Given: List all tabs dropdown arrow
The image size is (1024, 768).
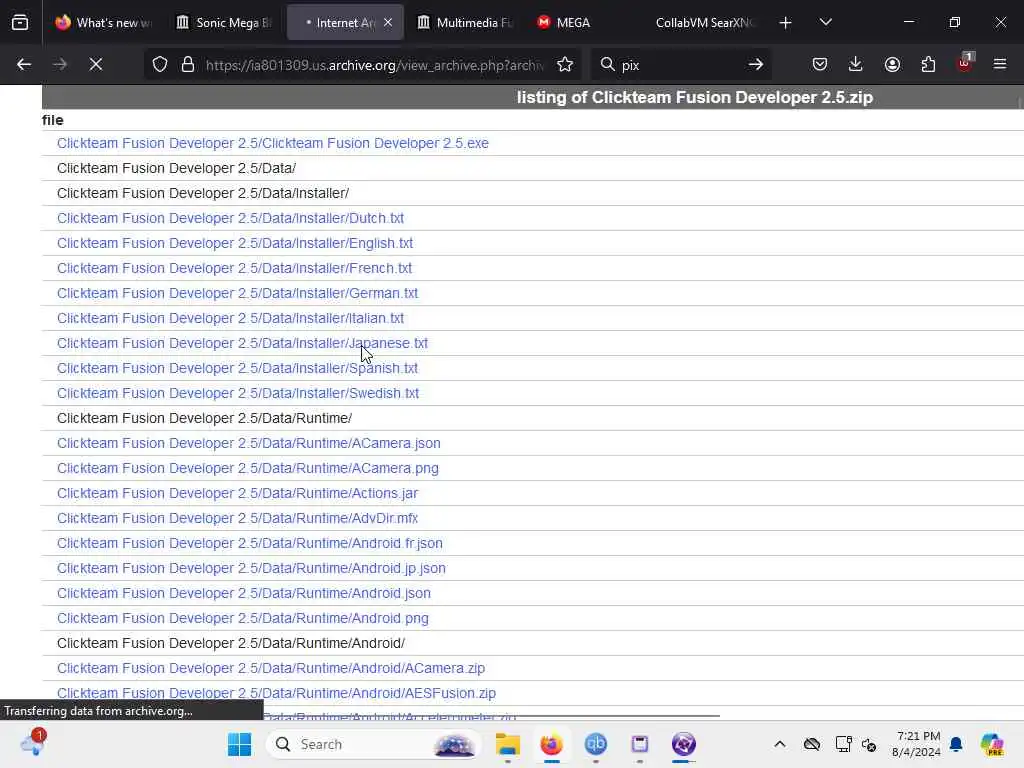Looking at the screenshot, I should click(x=825, y=23).
